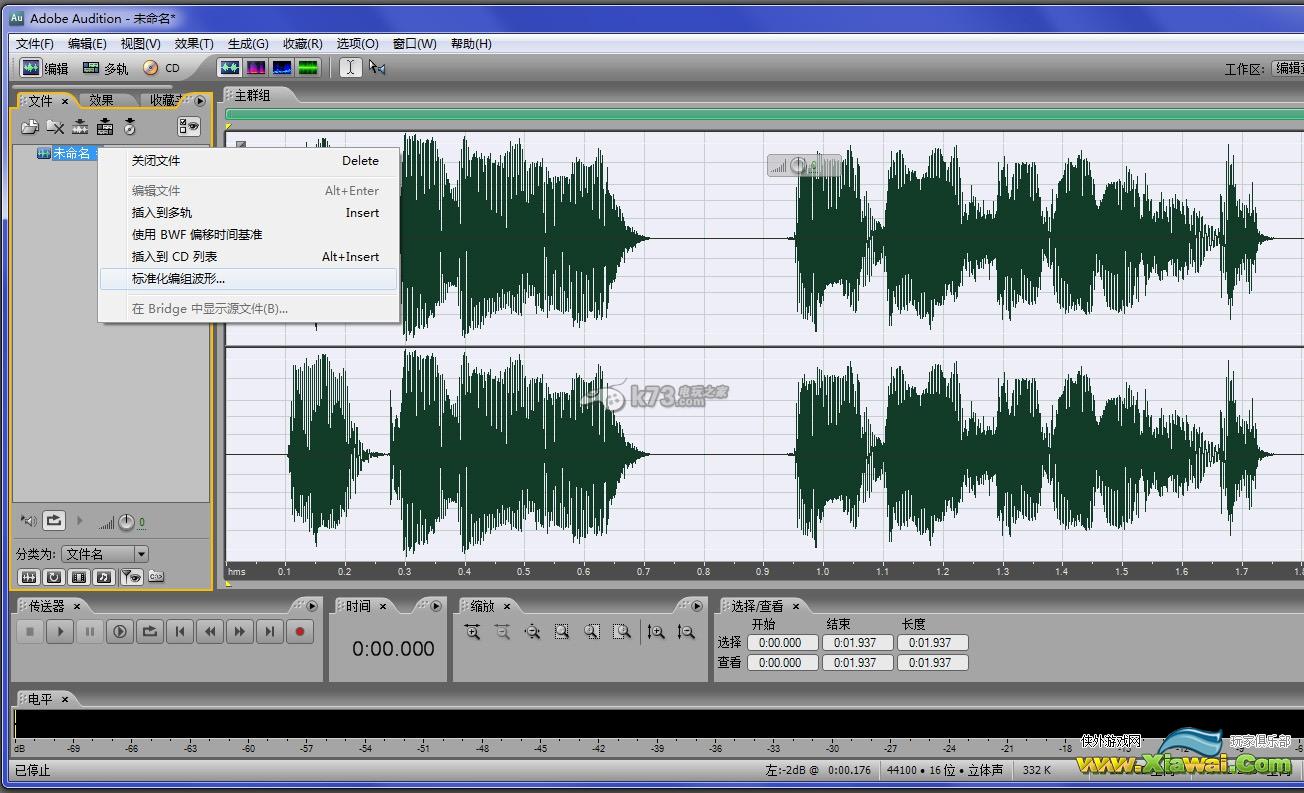Switch to the 多轨 (Multitrack) view
Screen dimensions: 1304x793
106,68
